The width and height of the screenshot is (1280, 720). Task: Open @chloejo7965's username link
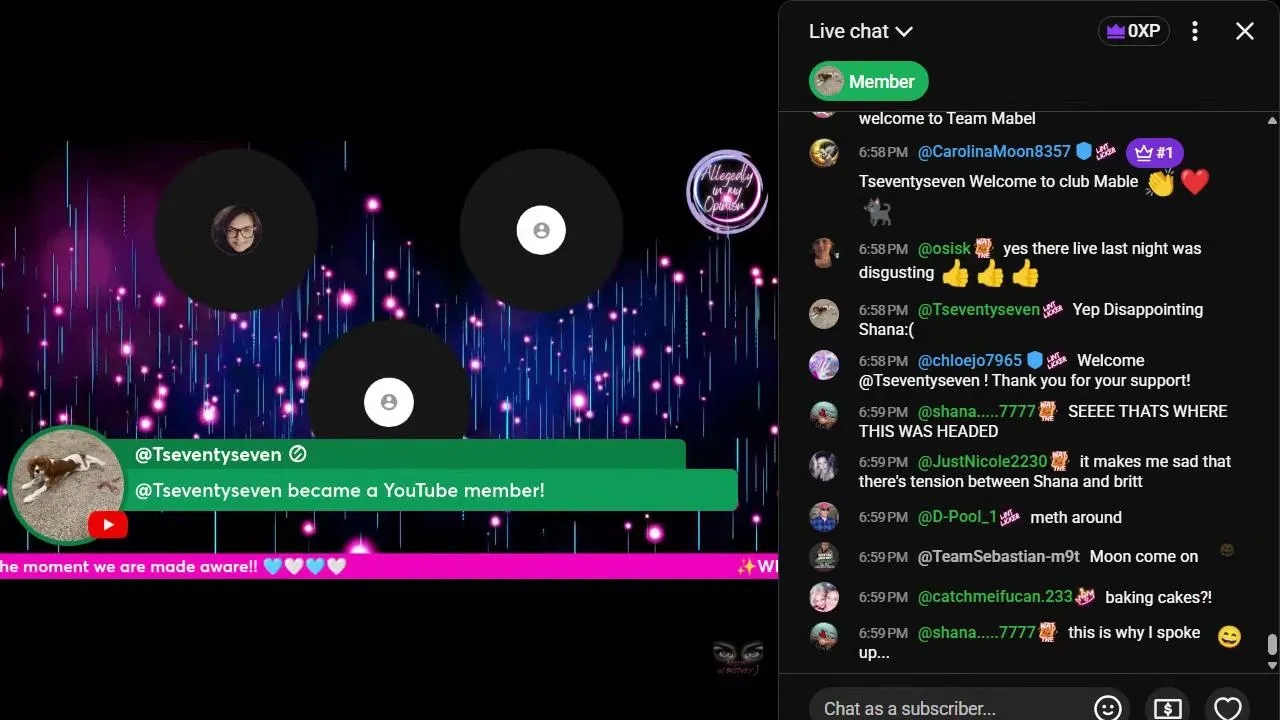(970, 360)
